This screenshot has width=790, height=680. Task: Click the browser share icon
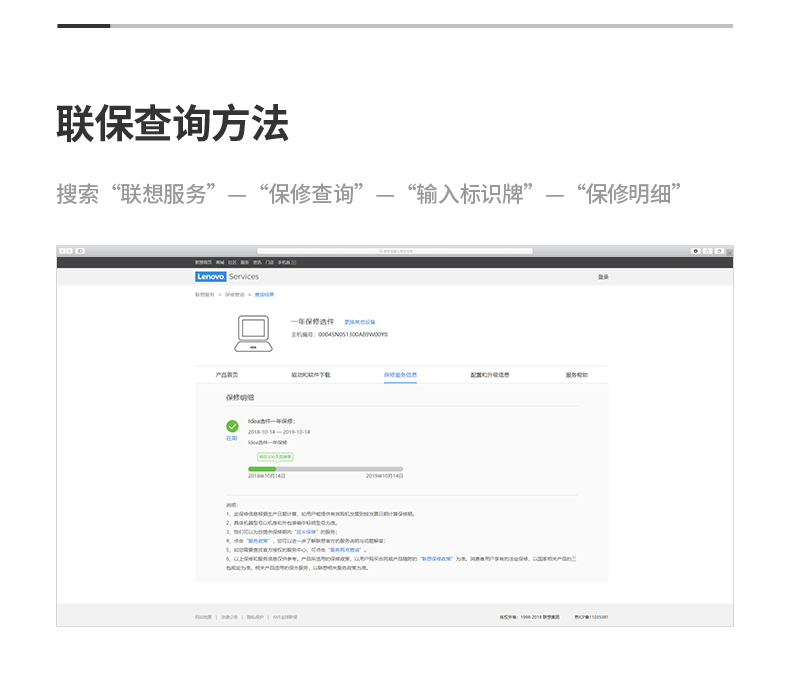pos(707,251)
